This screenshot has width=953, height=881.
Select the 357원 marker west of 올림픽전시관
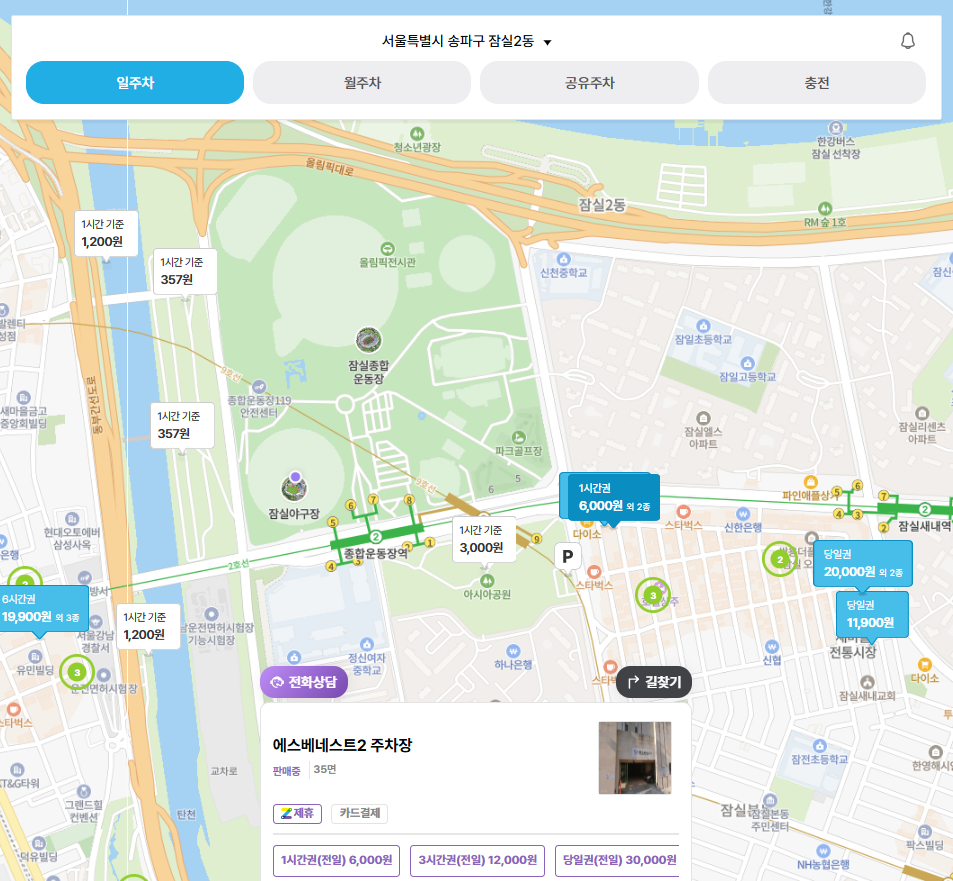click(x=185, y=271)
